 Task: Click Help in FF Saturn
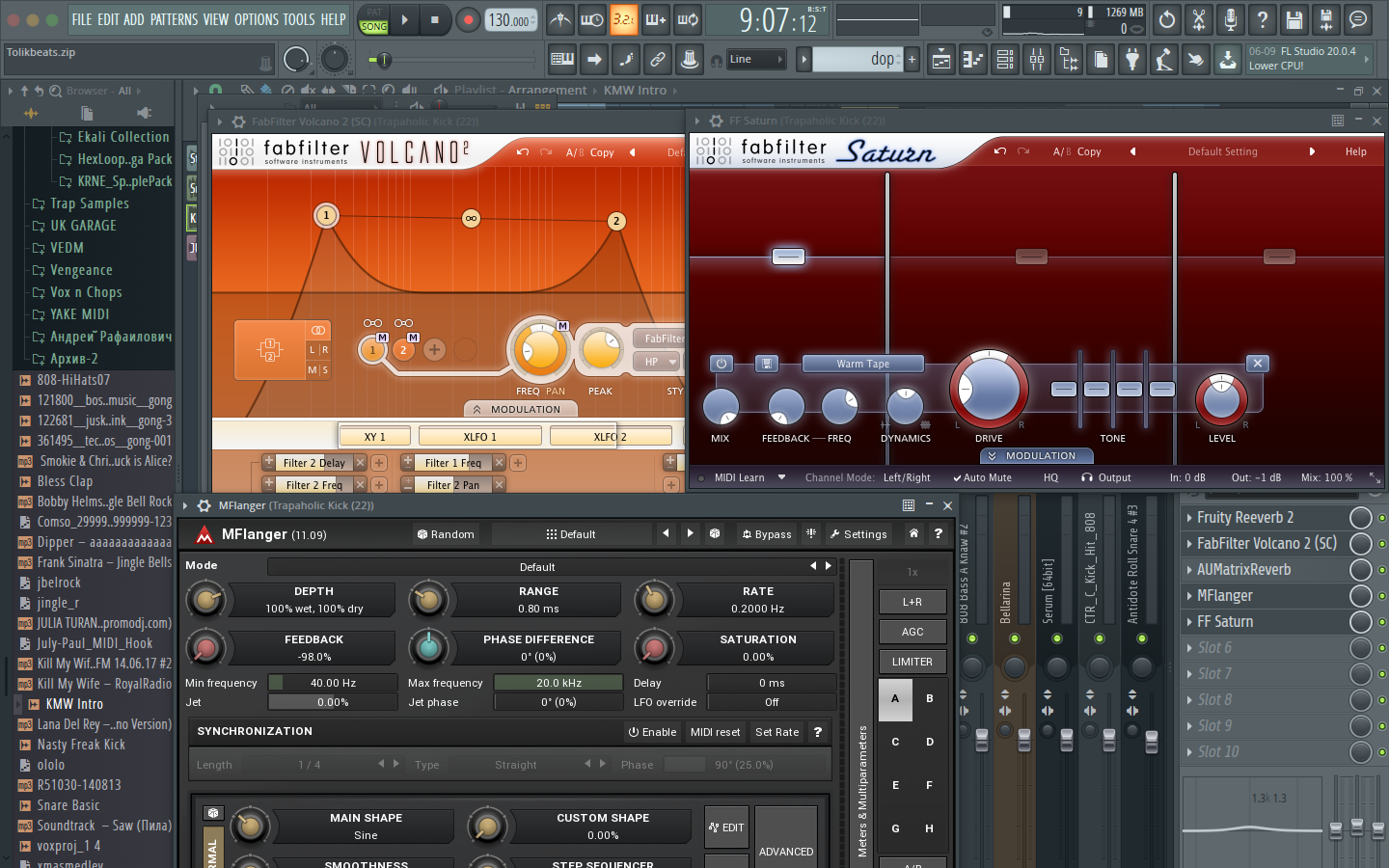pyautogui.click(x=1355, y=151)
